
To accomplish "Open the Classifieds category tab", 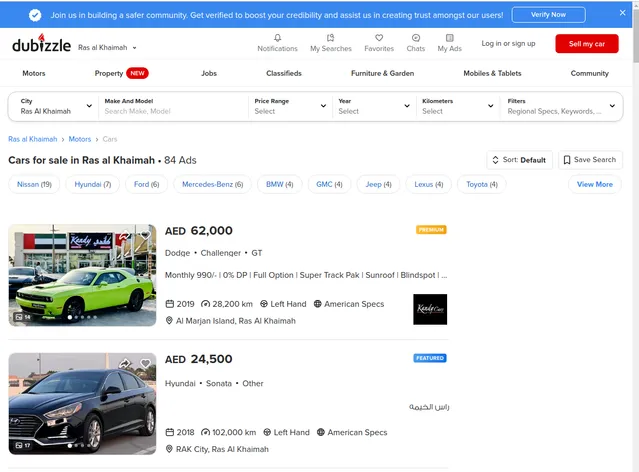I will [284, 73].
